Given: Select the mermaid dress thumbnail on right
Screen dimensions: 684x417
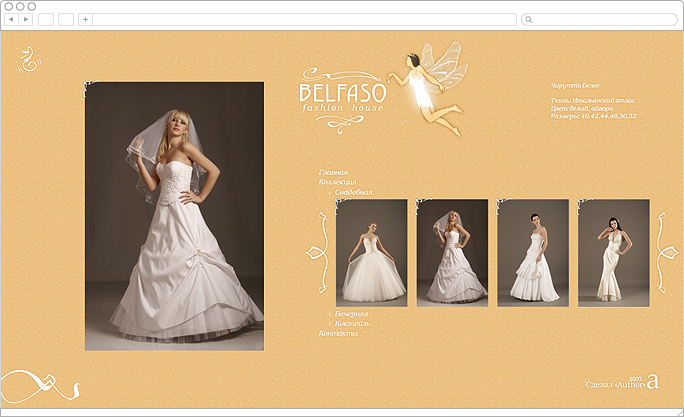Looking at the screenshot, I should [614, 253].
